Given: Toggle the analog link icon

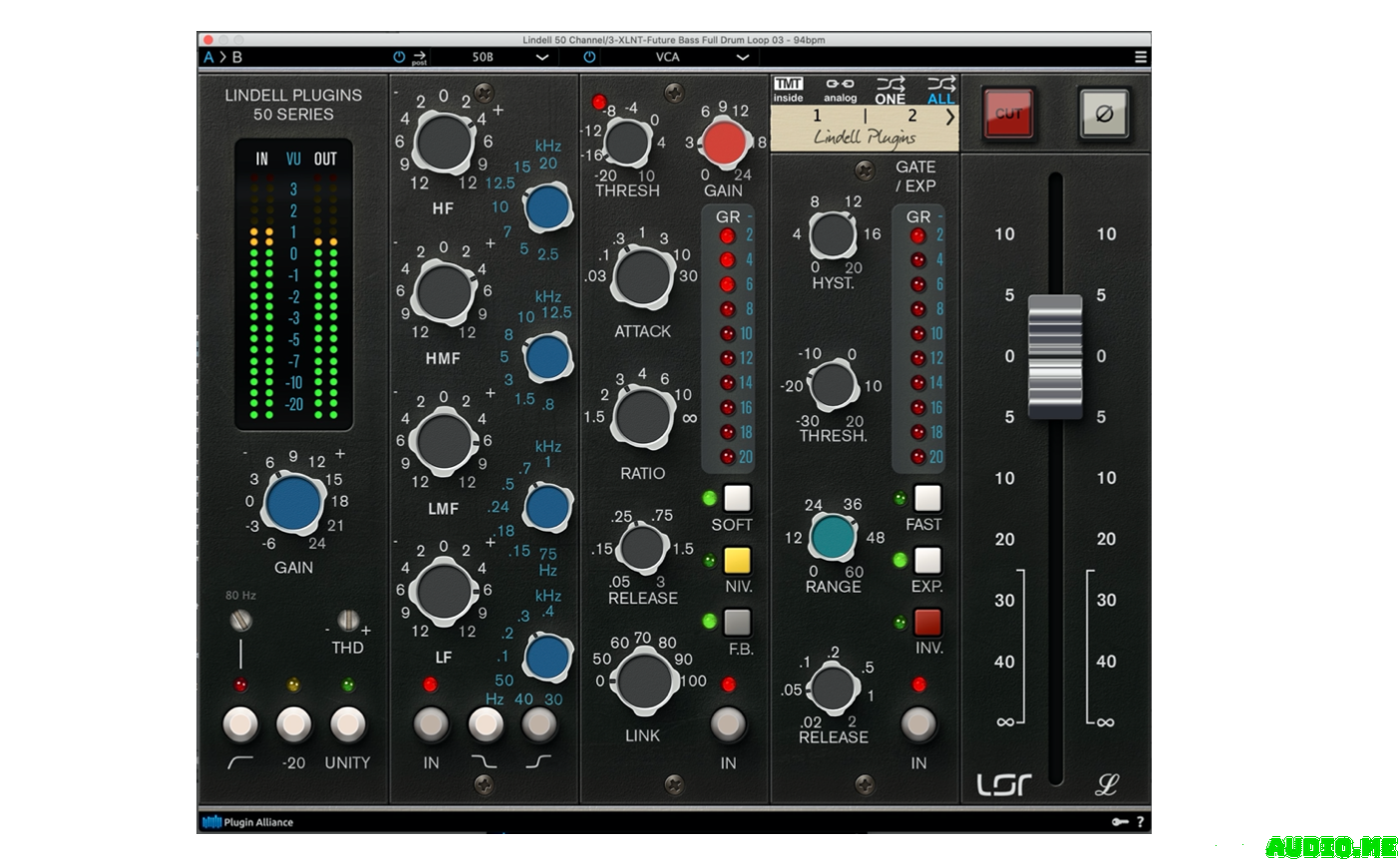Looking at the screenshot, I should [840, 90].
